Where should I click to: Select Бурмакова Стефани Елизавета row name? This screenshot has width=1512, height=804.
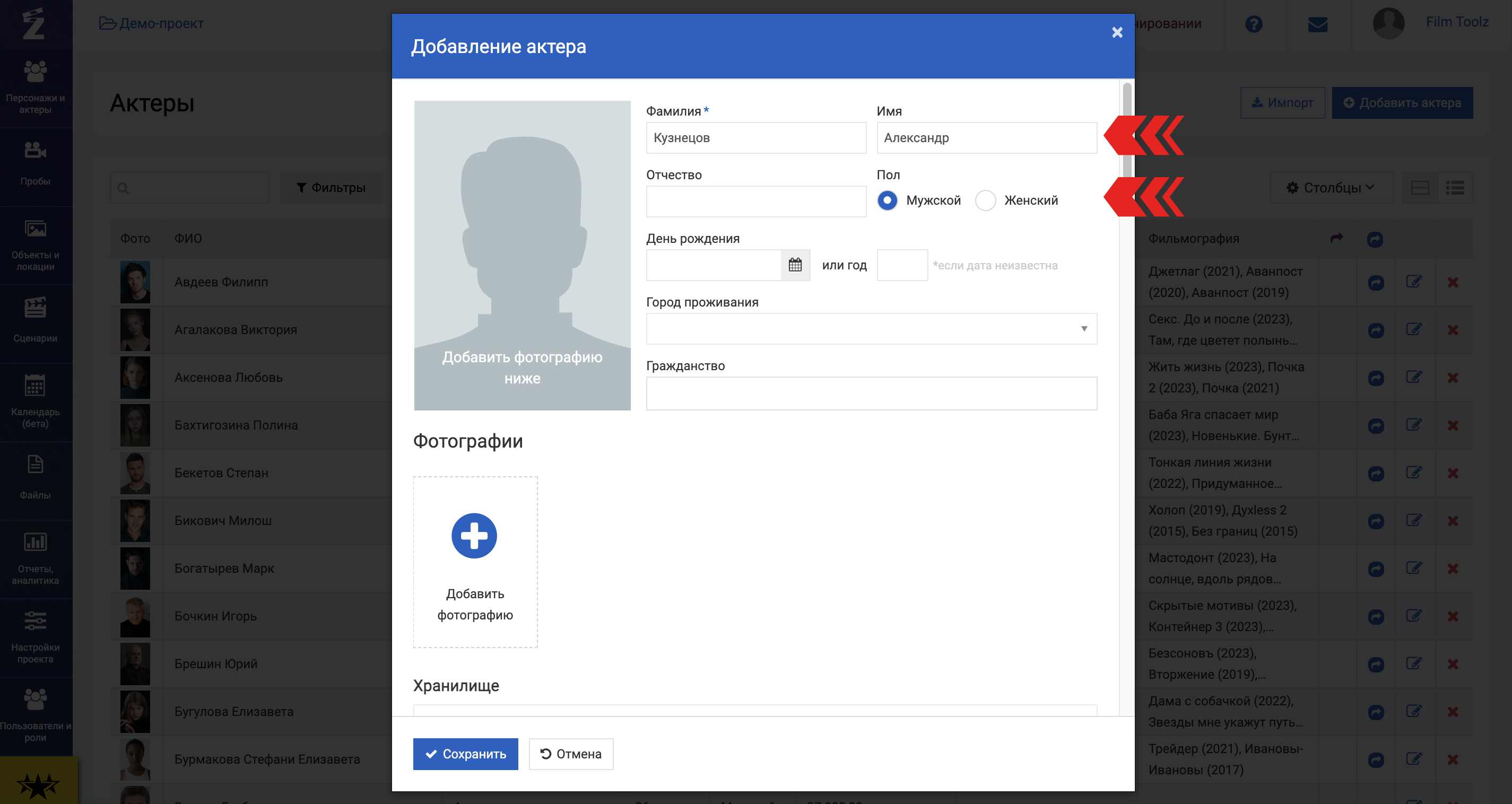(x=267, y=759)
